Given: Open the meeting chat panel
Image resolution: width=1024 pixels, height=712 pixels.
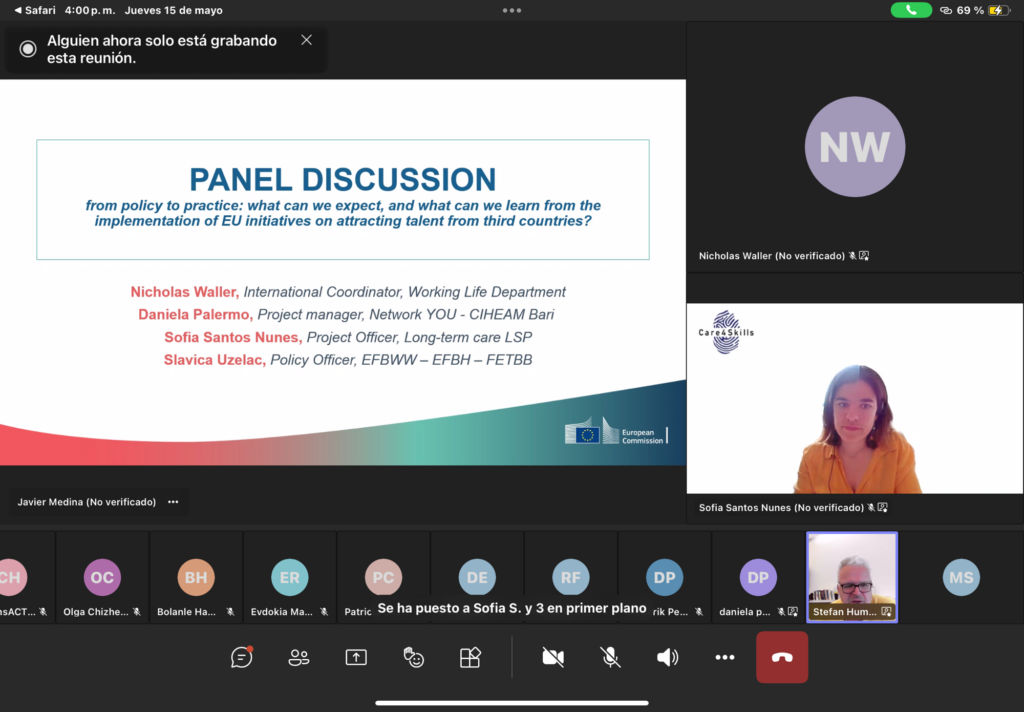Looking at the screenshot, I should point(241,657).
